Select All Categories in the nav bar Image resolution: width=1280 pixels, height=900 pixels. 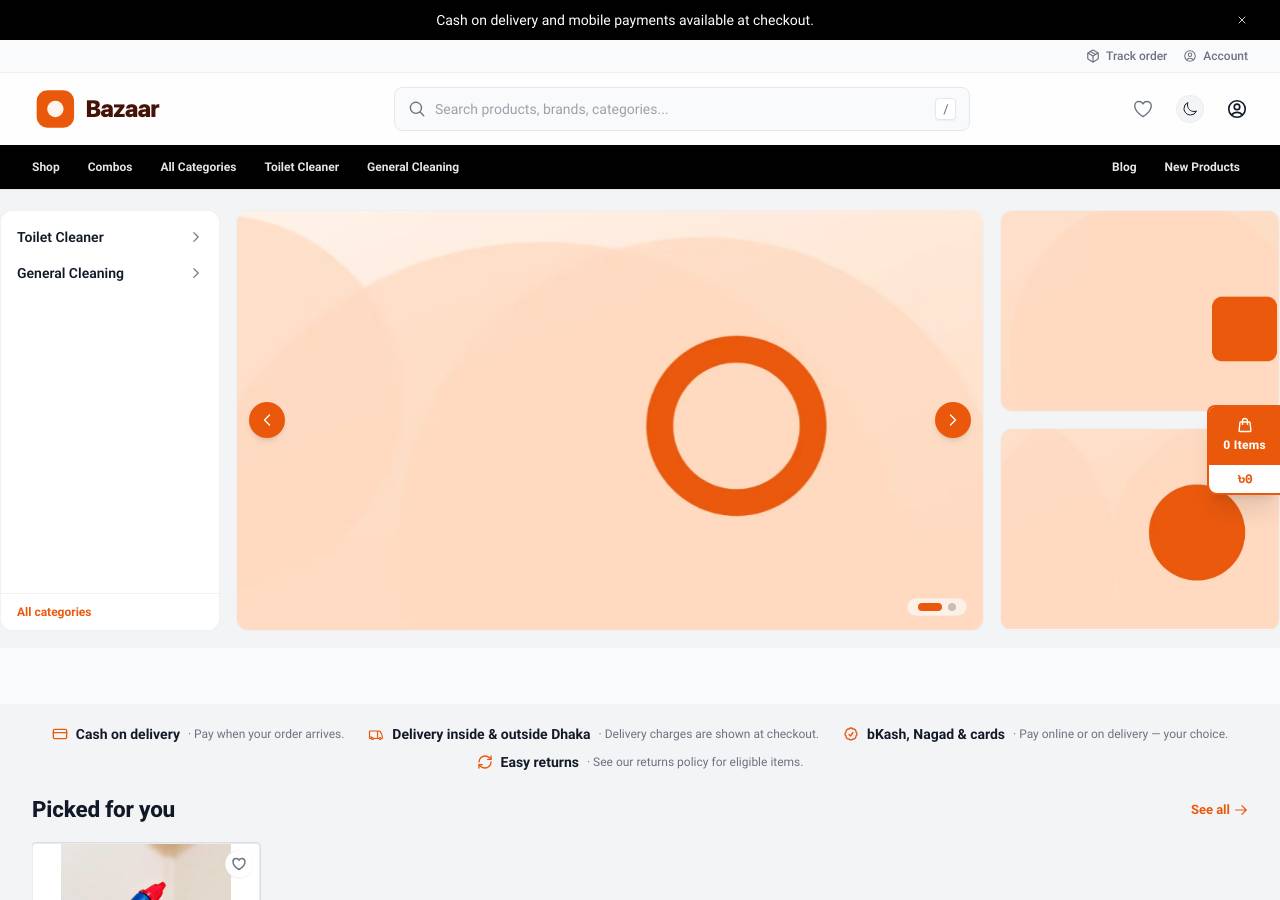[198, 167]
